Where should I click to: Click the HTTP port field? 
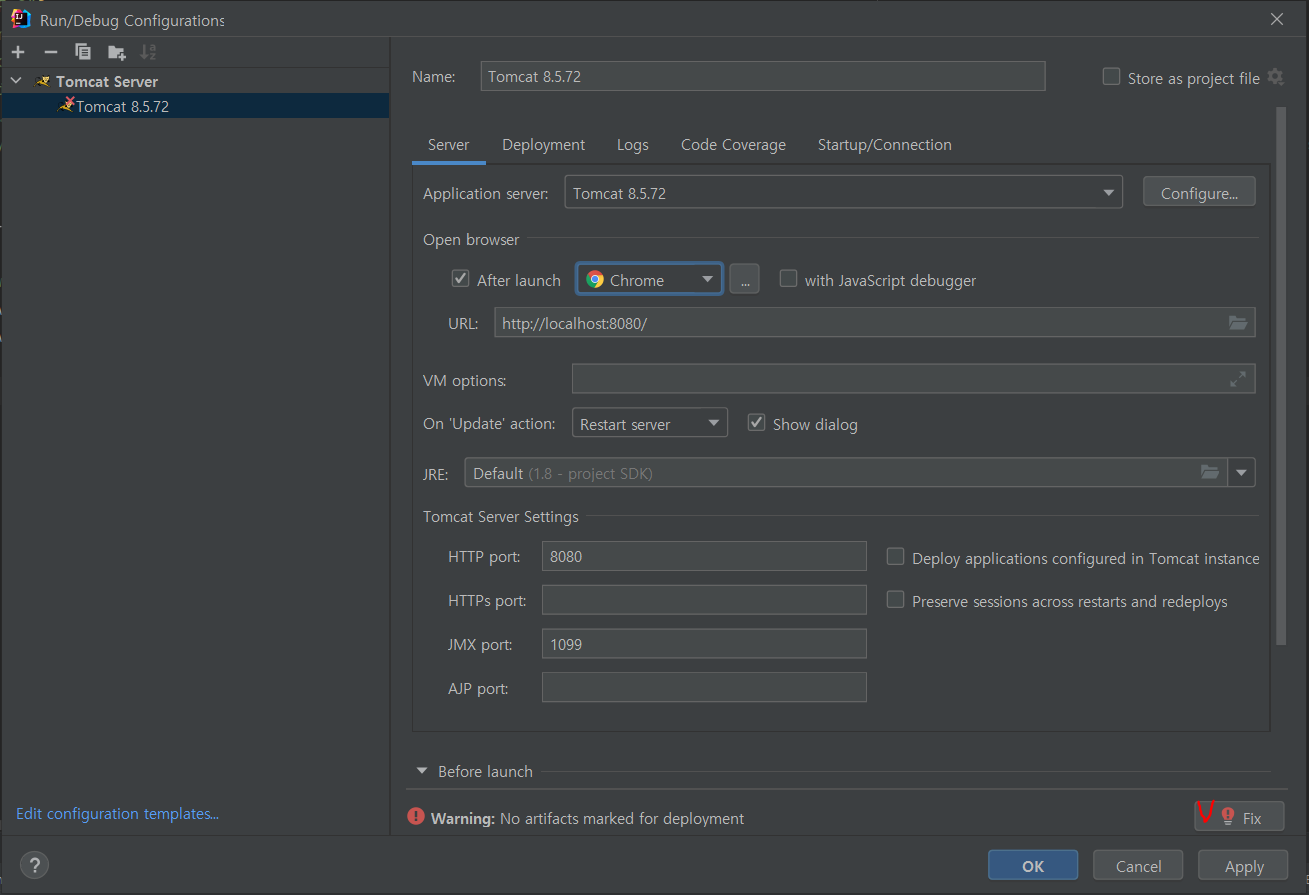pyautogui.click(x=704, y=557)
